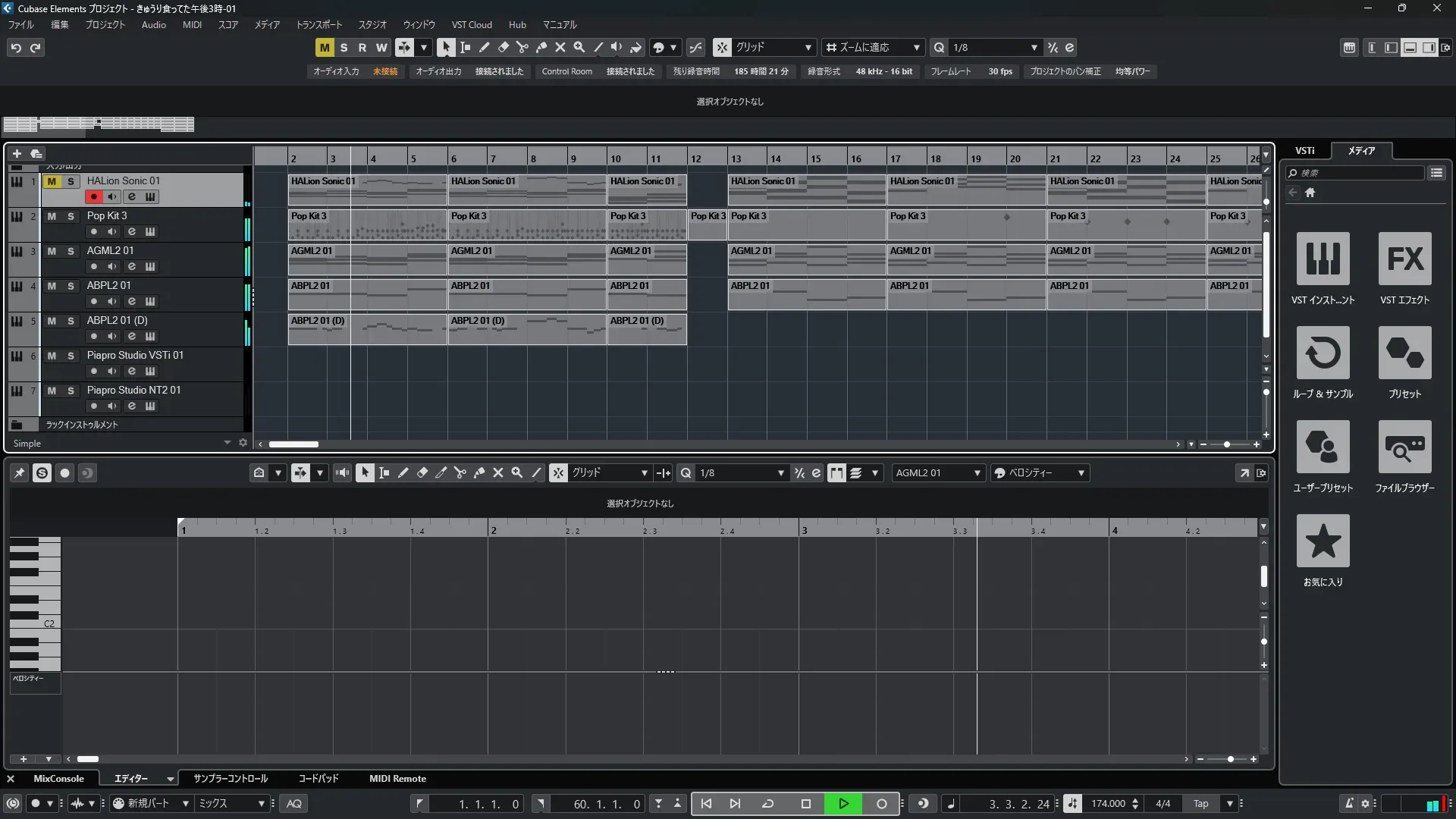Open VST Effects FX media tile
The height and width of the screenshot is (819, 1456).
tap(1404, 259)
